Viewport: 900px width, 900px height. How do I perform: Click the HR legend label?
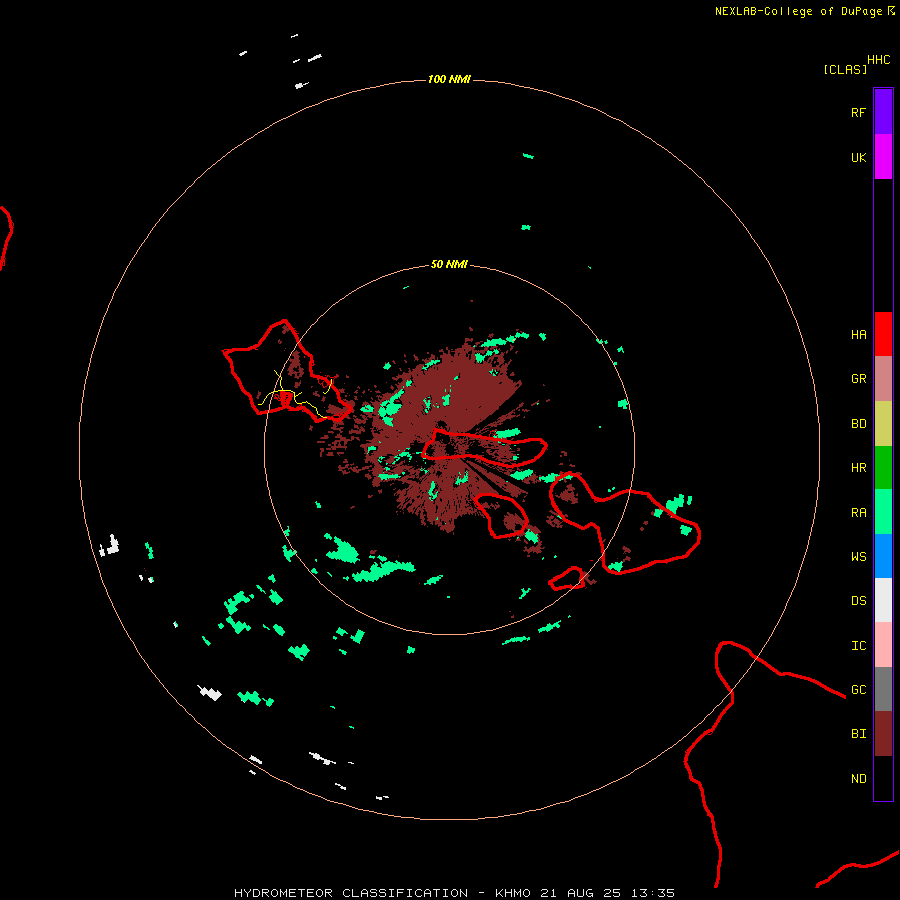pyautogui.click(x=858, y=468)
